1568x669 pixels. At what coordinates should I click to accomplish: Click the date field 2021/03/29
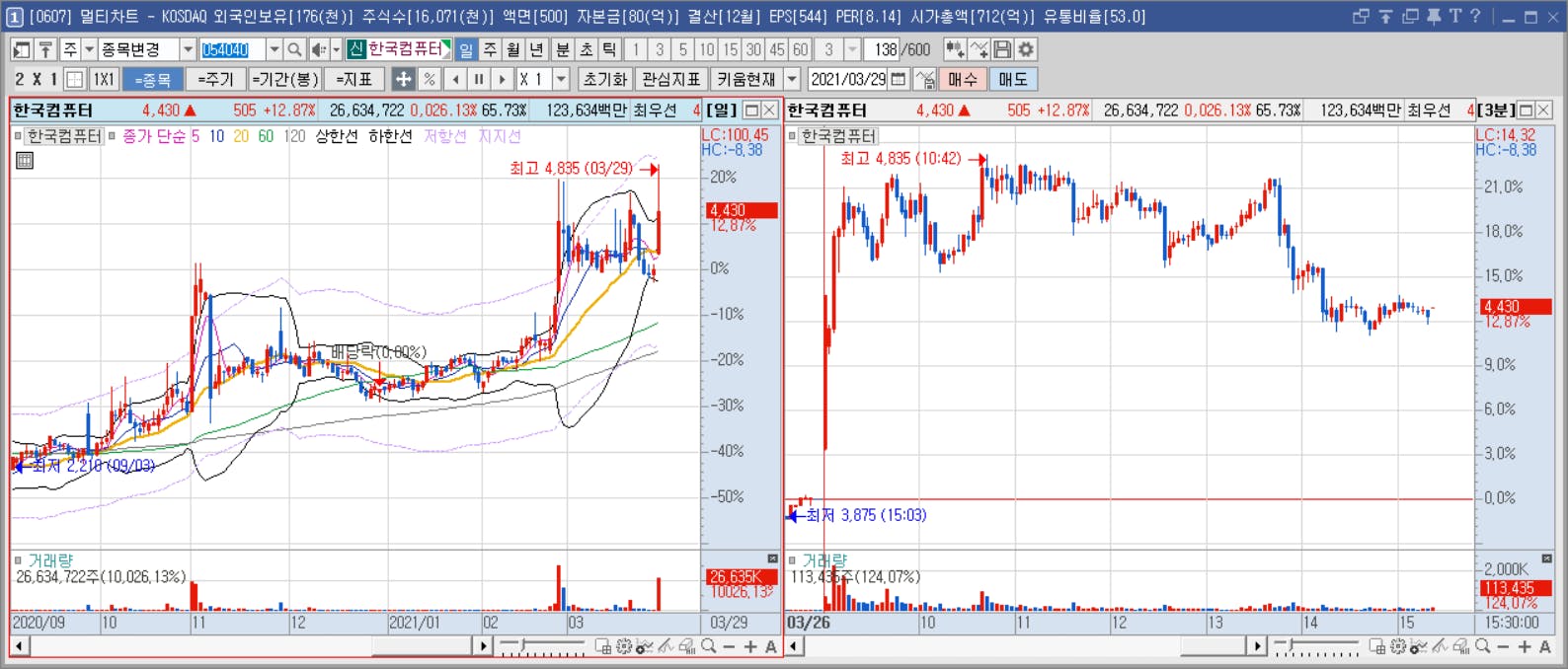pyautogui.click(x=848, y=79)
